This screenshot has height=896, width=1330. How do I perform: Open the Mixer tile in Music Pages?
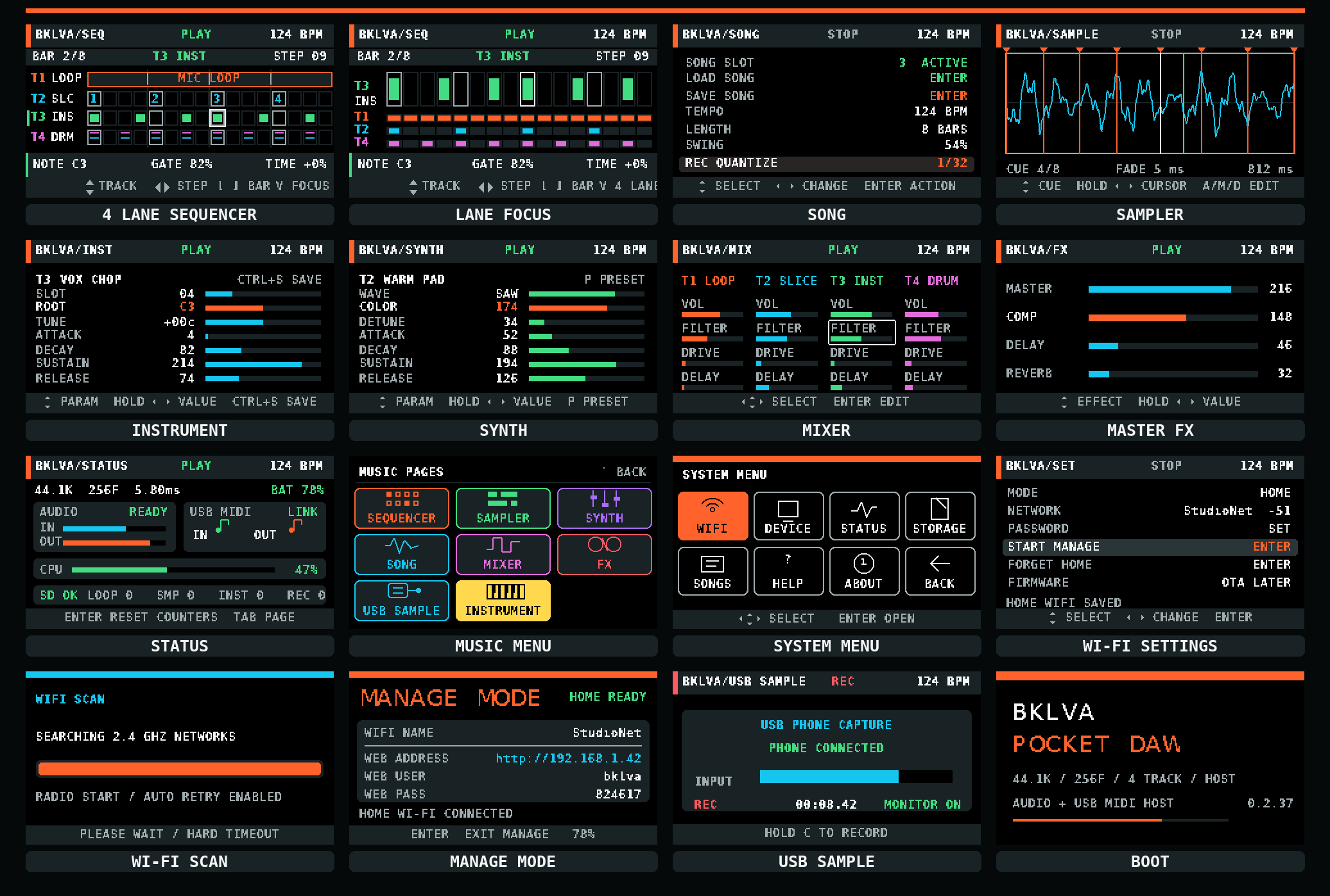(x=503, y=555)
